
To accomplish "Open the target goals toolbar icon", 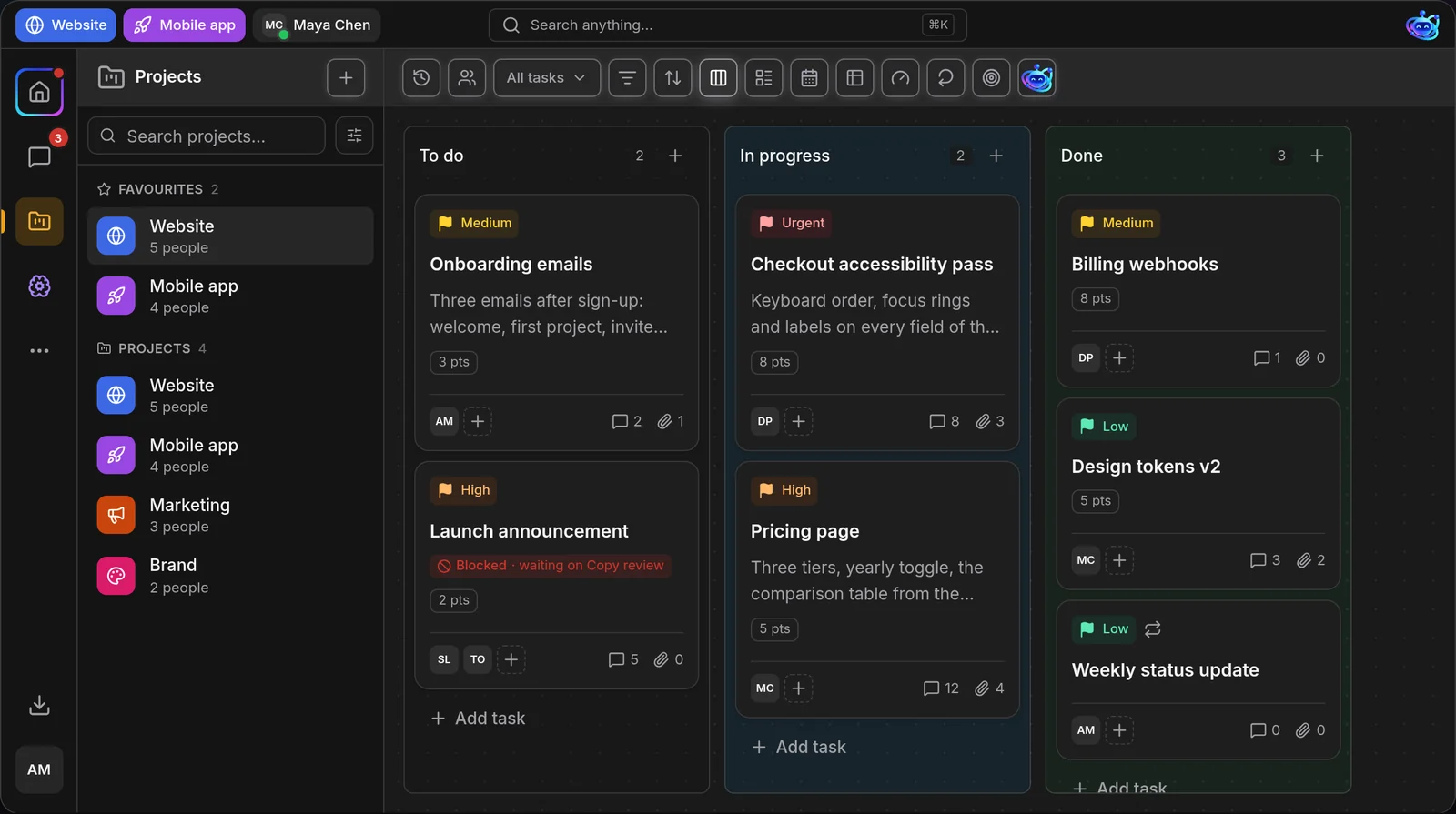I will click(x=991, y=78).
